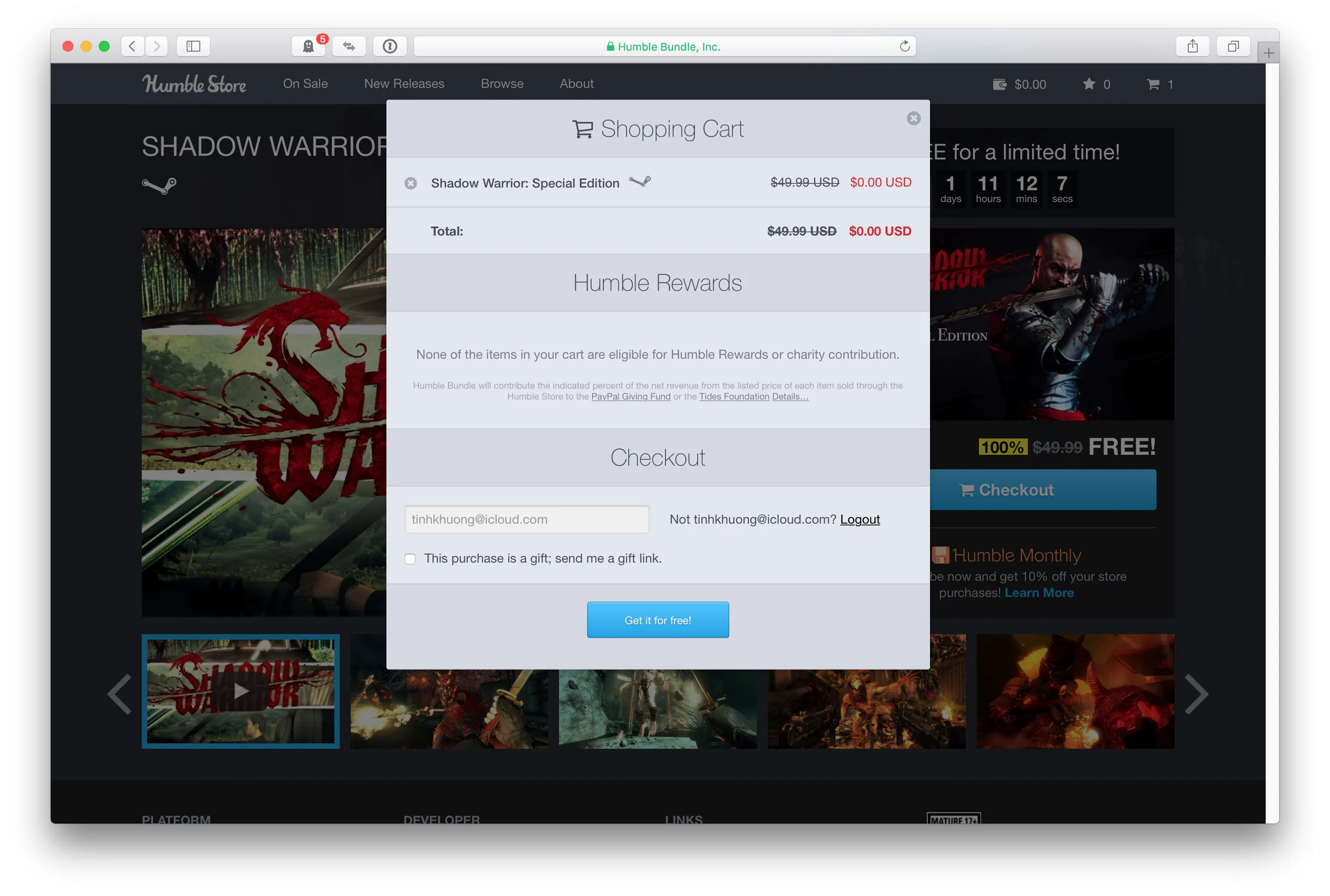Reload the page
The height and width of the screenshot is (896, 1330).
(904, 46)
